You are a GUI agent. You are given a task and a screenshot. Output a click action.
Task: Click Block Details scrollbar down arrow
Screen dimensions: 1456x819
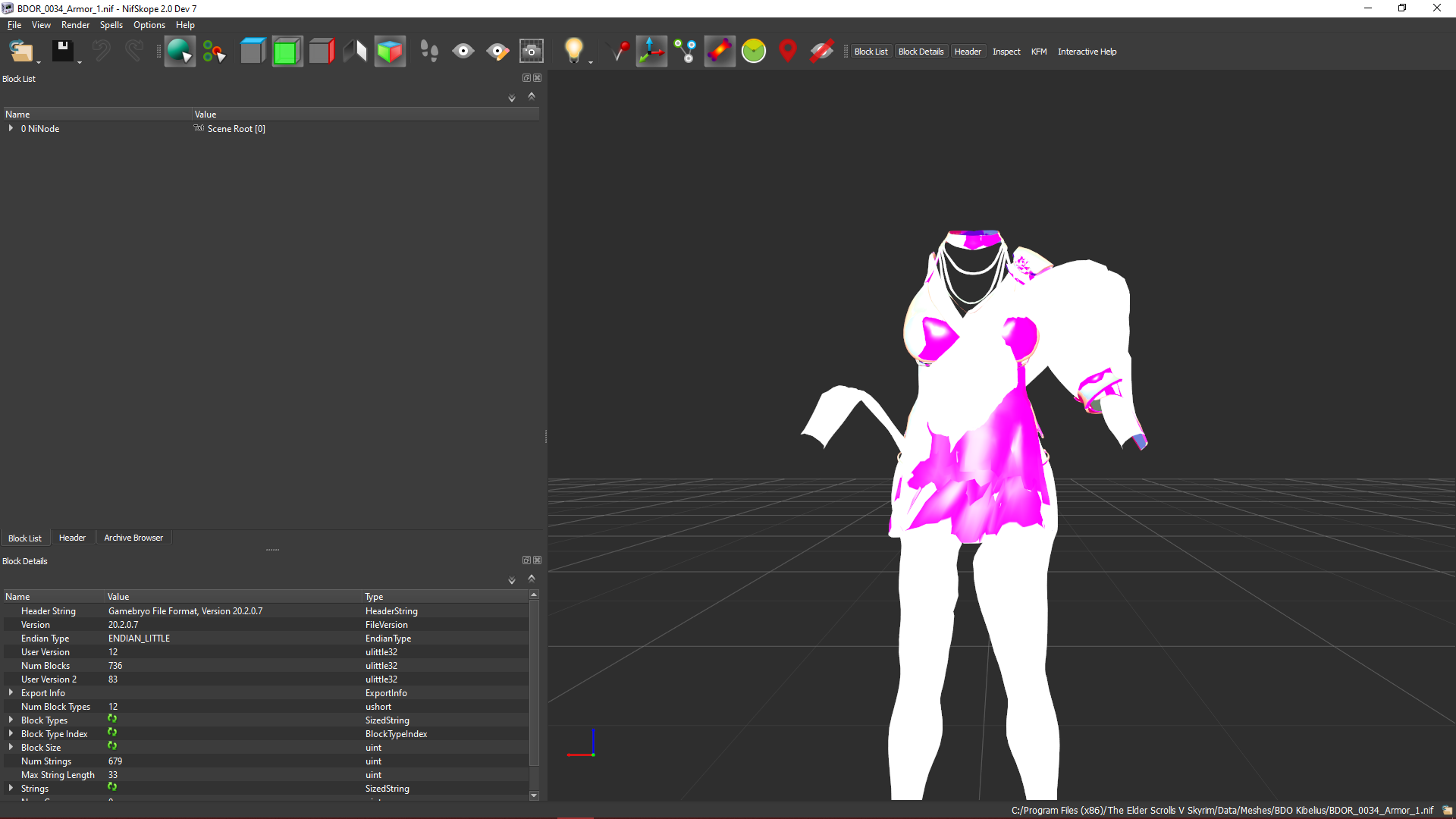[534, 795]
